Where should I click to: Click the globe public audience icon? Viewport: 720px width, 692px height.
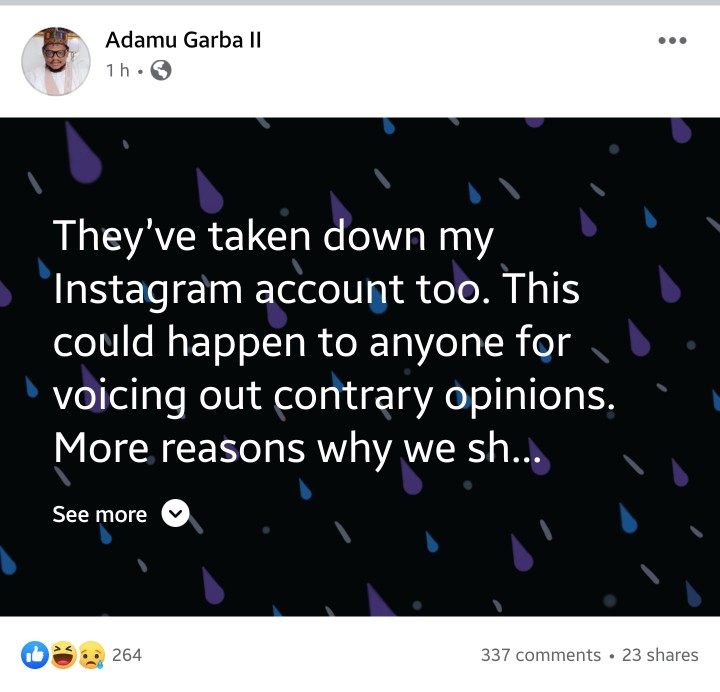161,70
